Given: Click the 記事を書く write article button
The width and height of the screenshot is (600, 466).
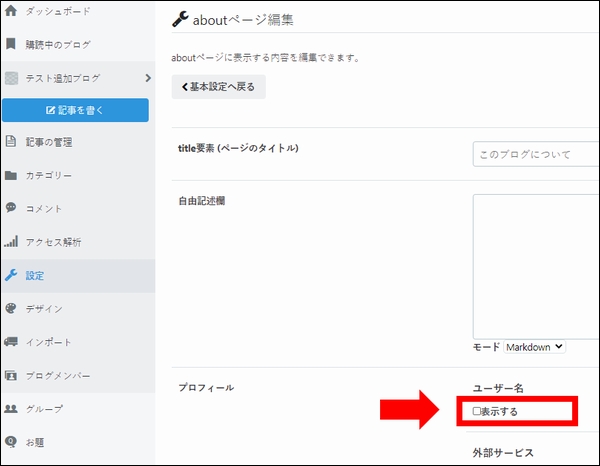Looking at the screenshot, I should 75,110.
